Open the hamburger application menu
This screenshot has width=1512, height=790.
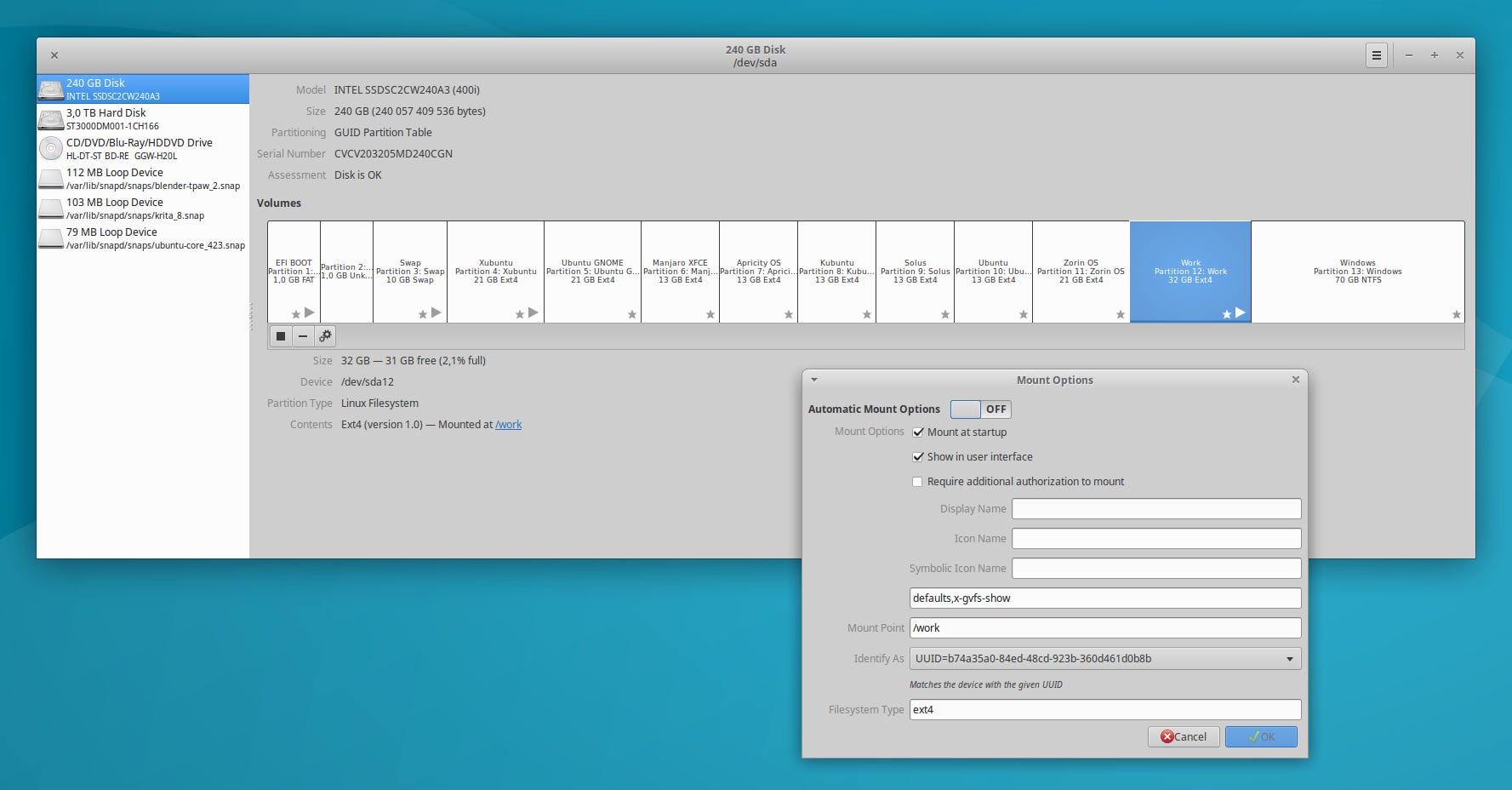1376,55
